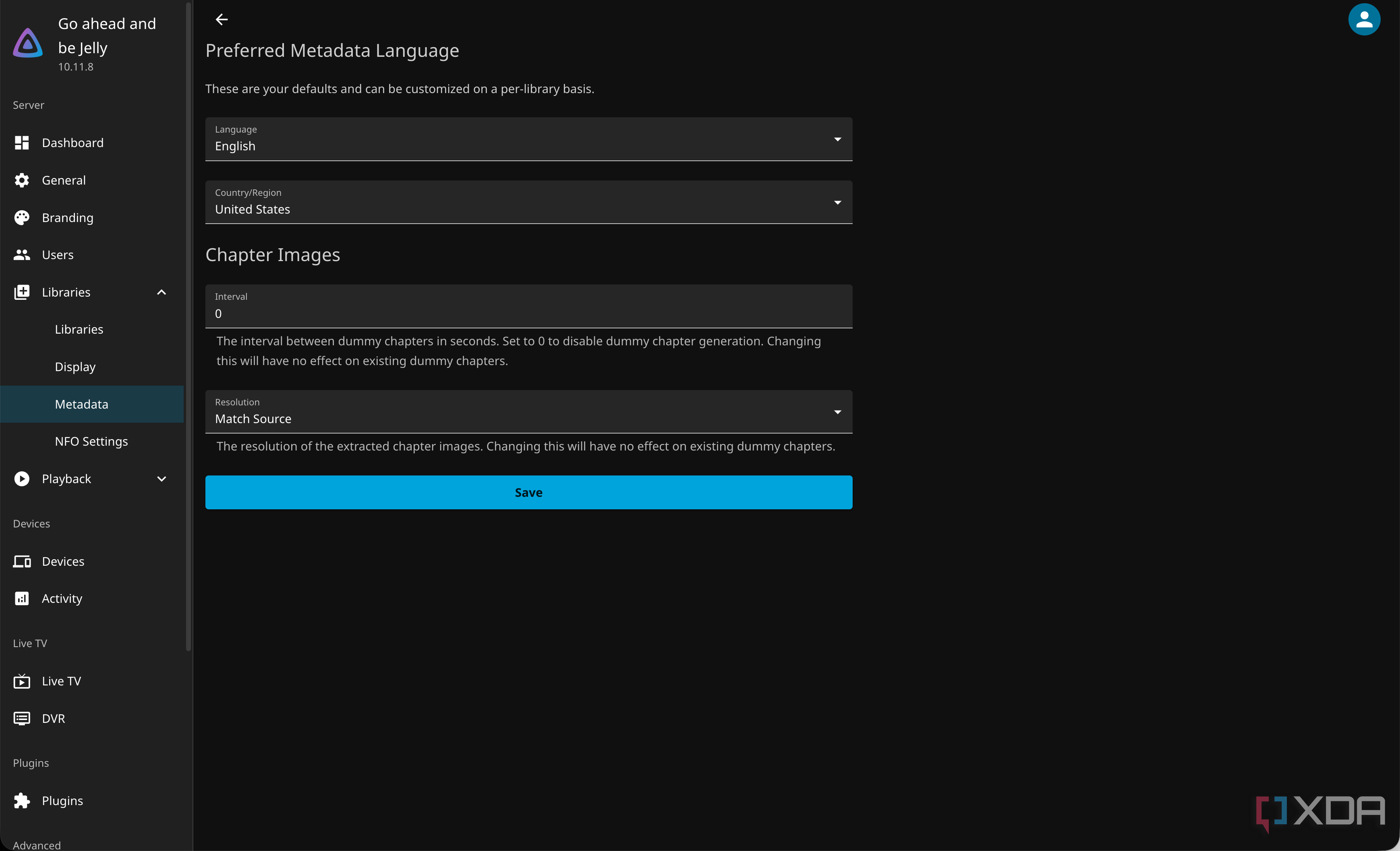Open the Plugins label in sidebar
Image resolution: width=1400 pixels, height=851 pixels.
tap(62, 801)
